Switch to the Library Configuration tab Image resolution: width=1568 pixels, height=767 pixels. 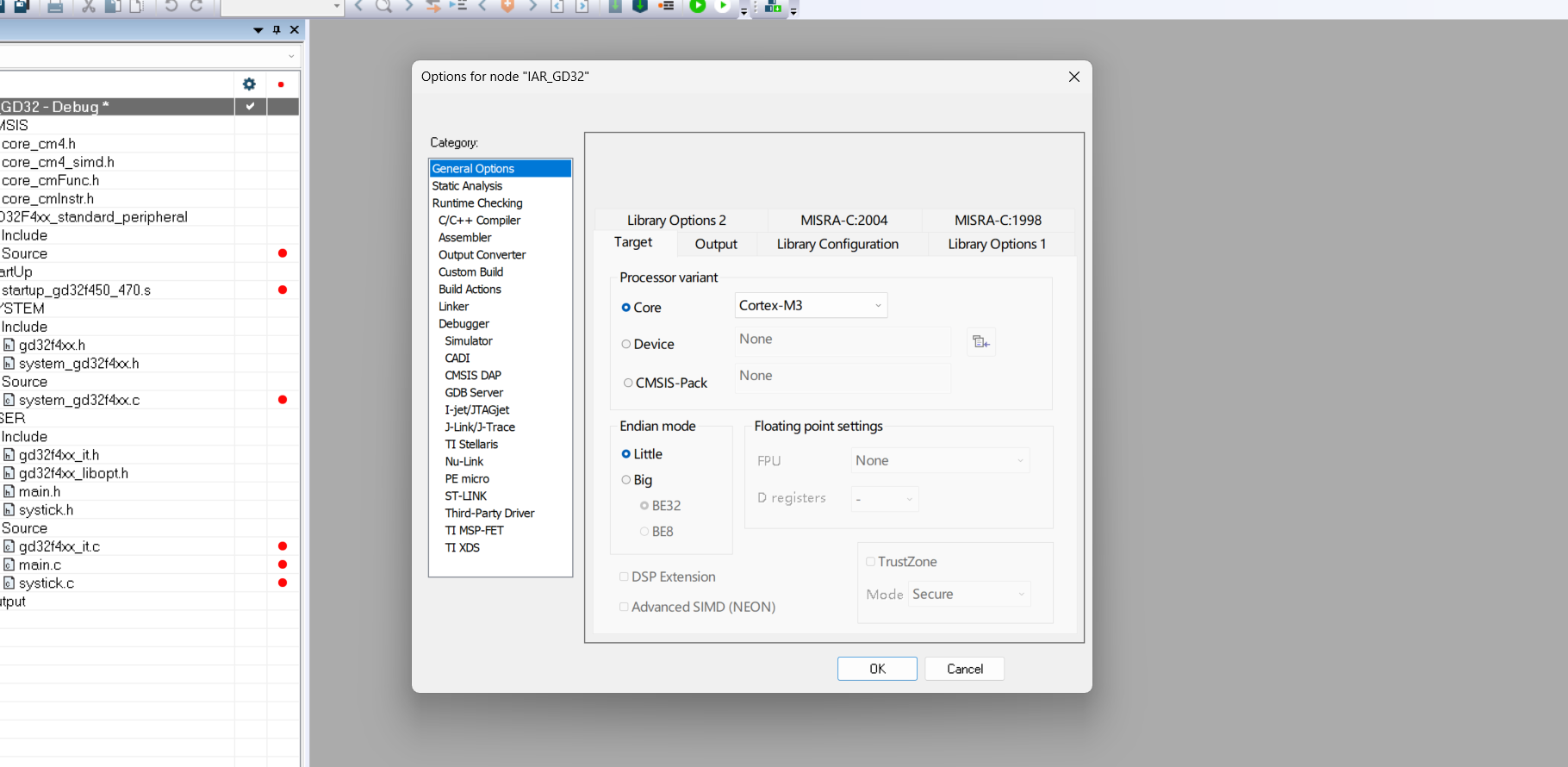837,244
